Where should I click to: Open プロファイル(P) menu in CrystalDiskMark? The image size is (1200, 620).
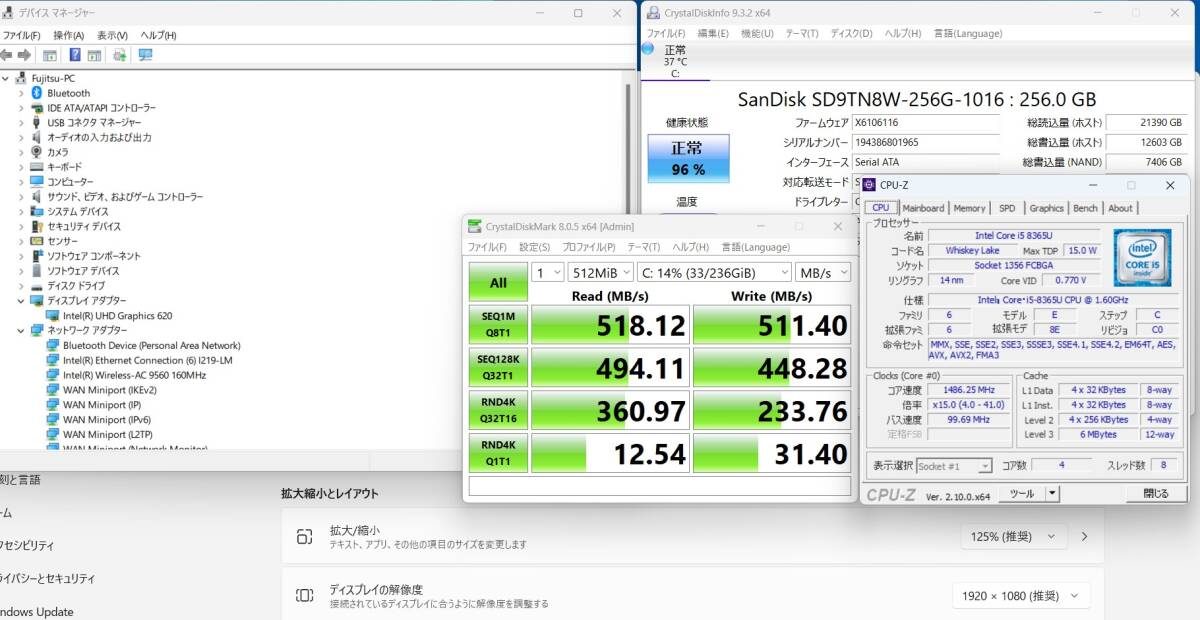(x=588, y=247)
